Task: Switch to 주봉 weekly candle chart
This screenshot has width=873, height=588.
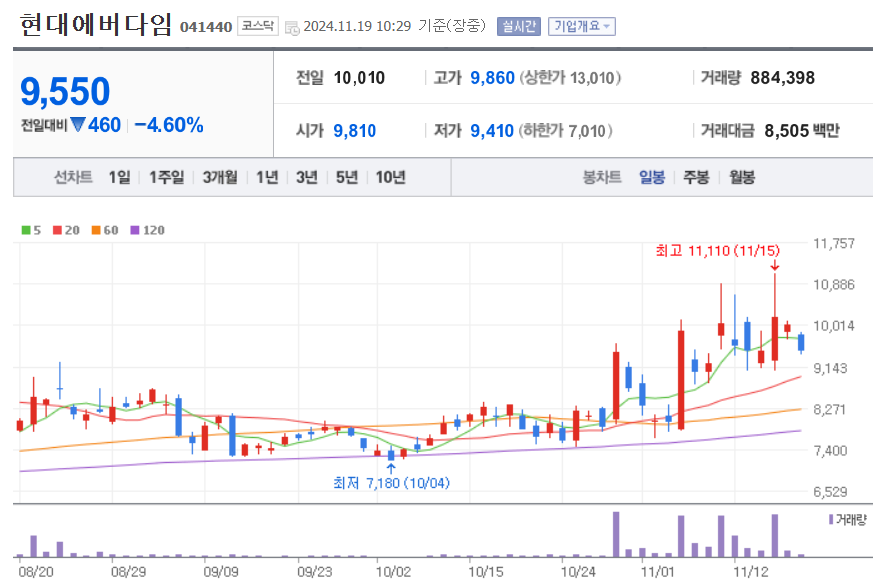Action: click(697, 178)
